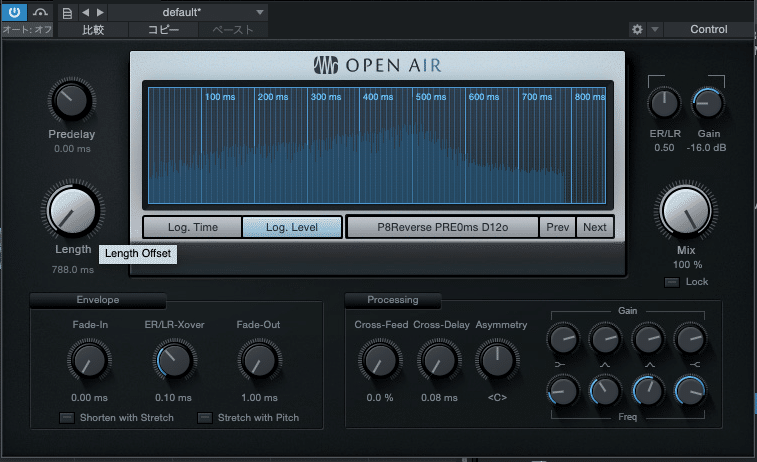
Task: Click Prev impulse response button
Action: [558, 227]
